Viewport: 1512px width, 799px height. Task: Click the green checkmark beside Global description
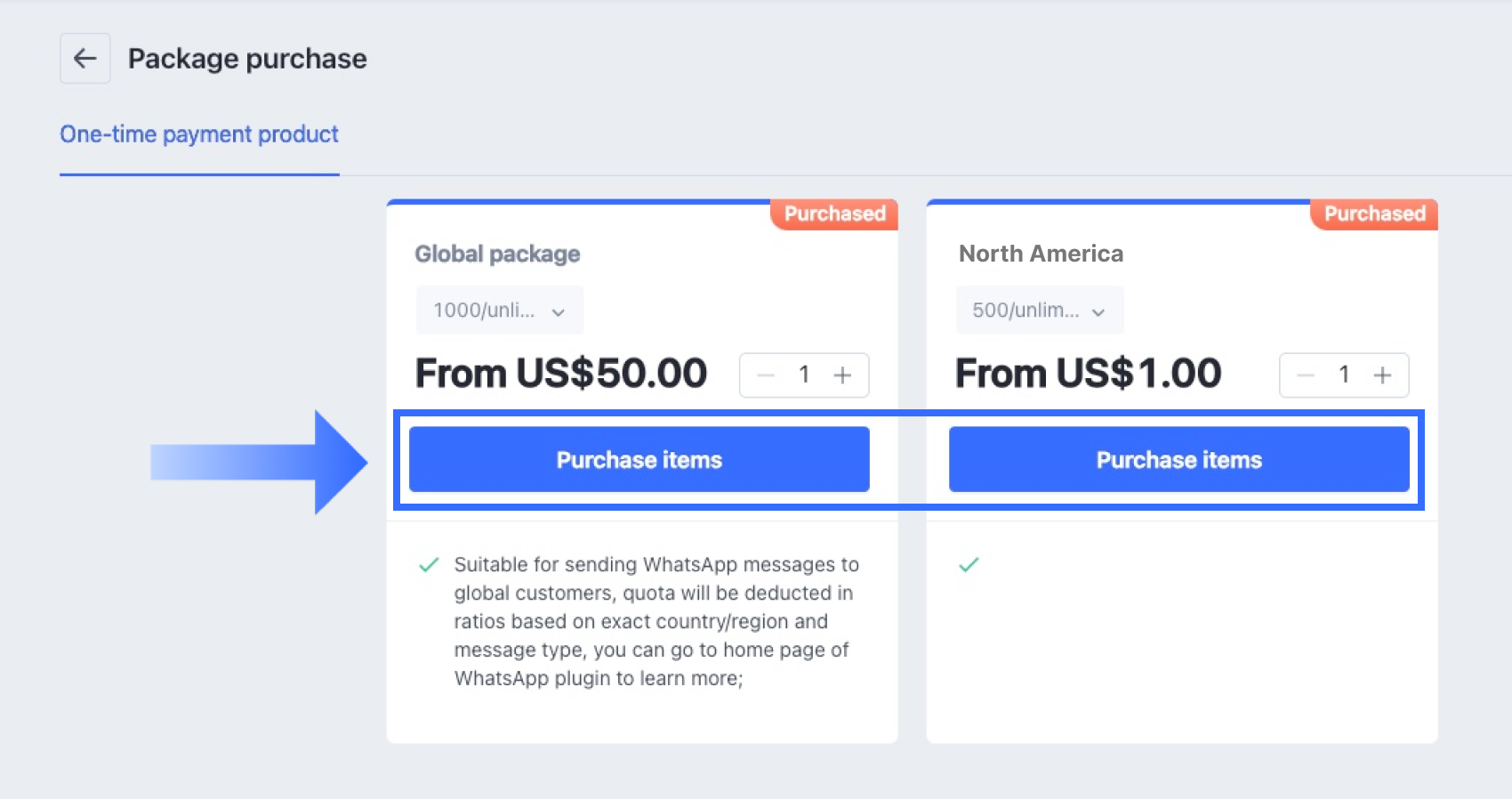click(x=429, y=565)
